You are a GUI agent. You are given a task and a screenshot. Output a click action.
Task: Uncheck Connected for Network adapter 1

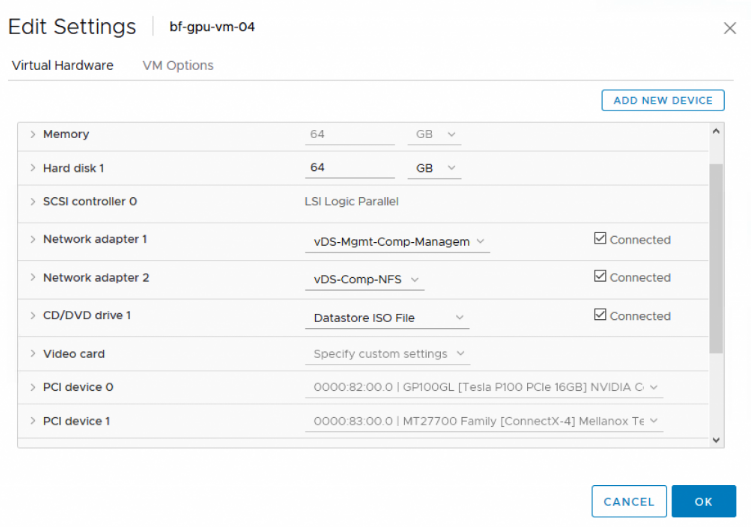pos(600,239)
